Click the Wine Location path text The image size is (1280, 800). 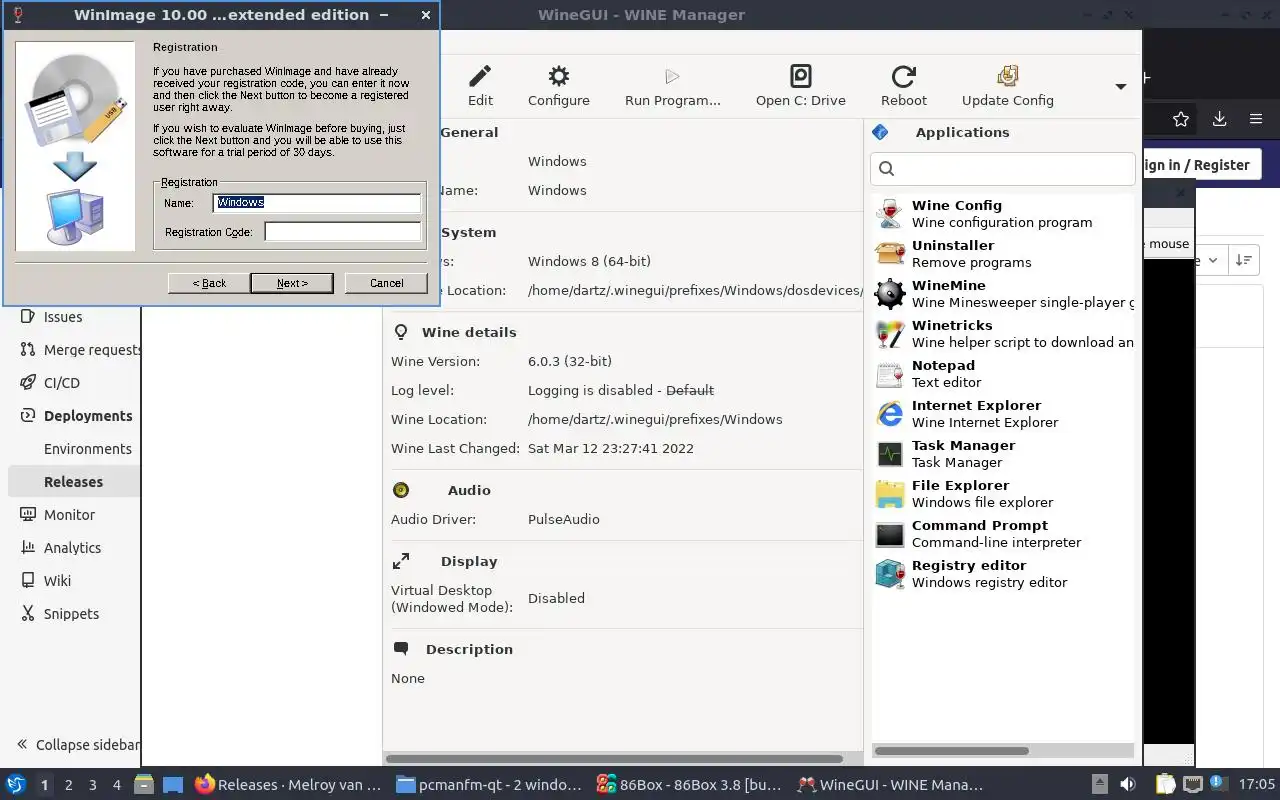(655, 419)
